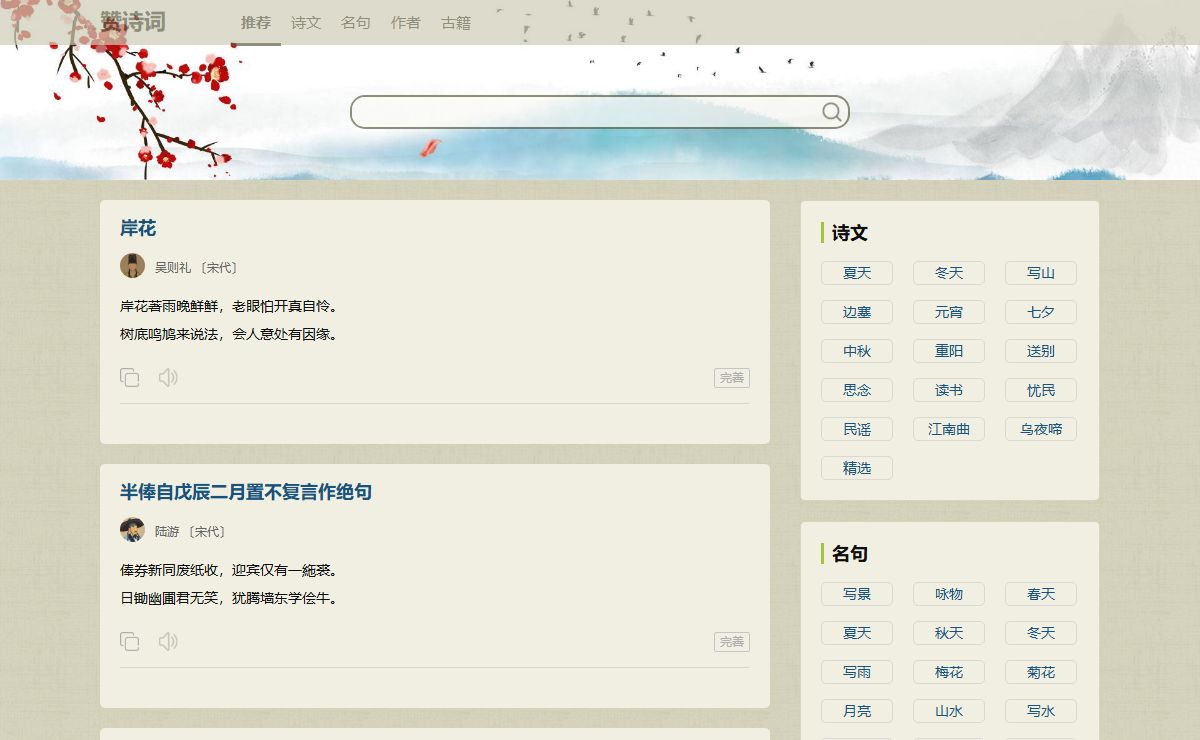
Task: Click the search magnifier icon
Action: coord(831,112)
